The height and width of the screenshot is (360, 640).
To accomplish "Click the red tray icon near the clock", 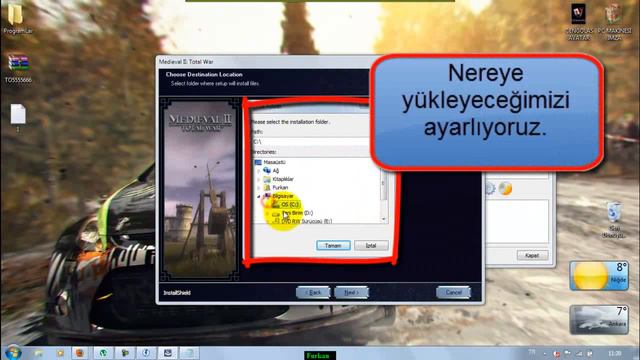I will tap(556, 353).
